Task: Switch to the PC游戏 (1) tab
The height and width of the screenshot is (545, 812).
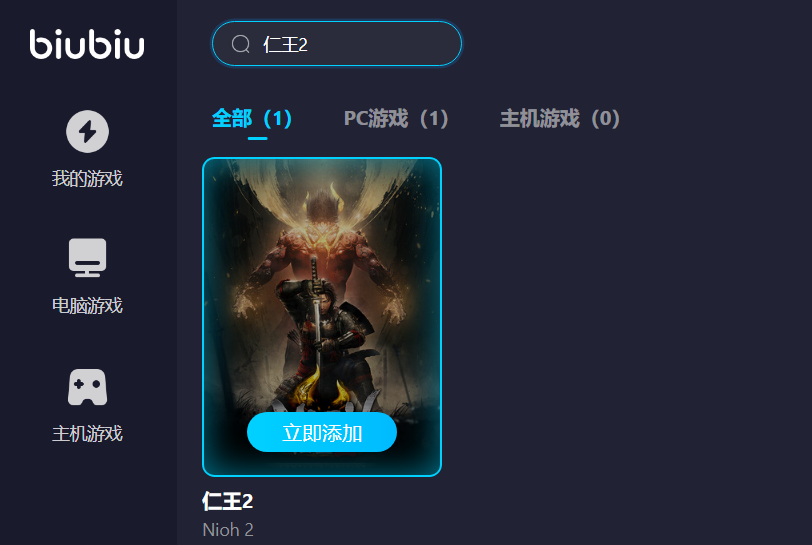Action: 396,119
